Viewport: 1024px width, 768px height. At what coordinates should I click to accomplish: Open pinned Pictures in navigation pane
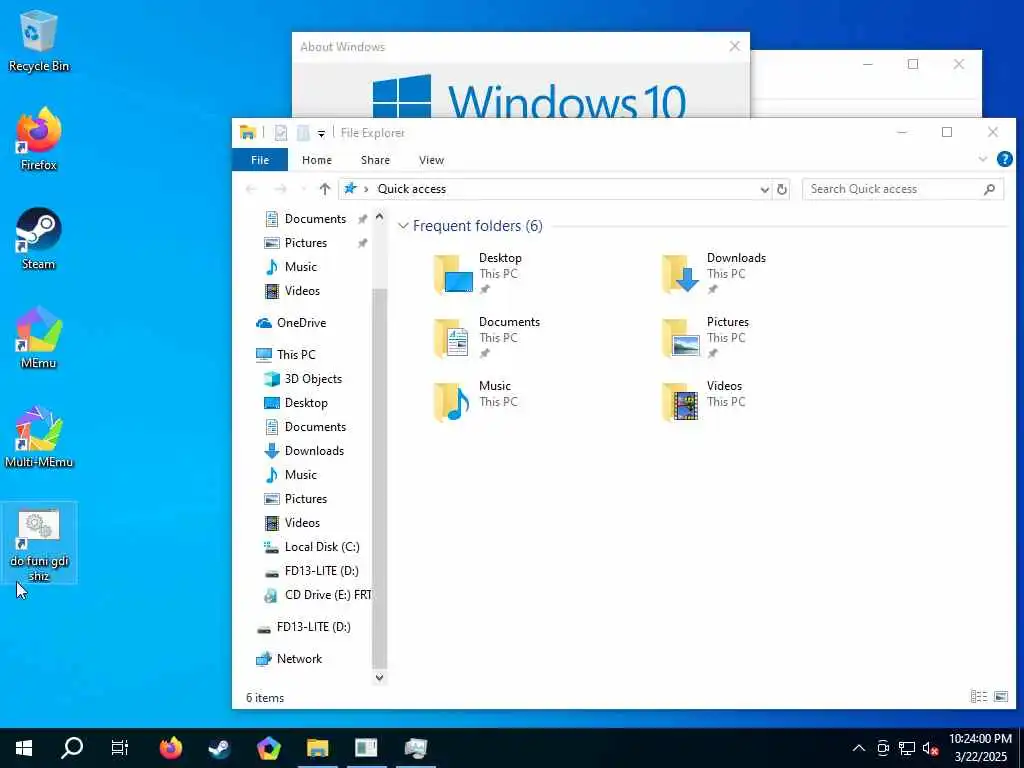pos(306,243)
